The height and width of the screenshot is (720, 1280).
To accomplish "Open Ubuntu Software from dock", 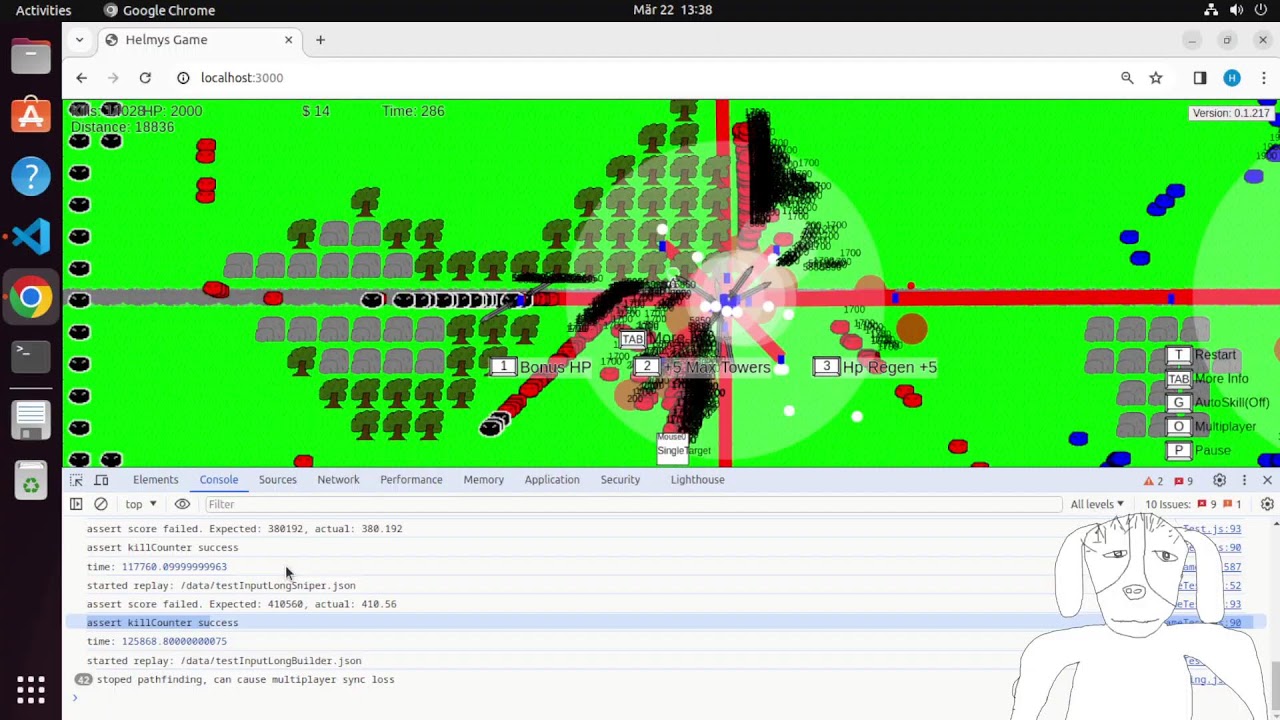I will (x=31, y=115).
